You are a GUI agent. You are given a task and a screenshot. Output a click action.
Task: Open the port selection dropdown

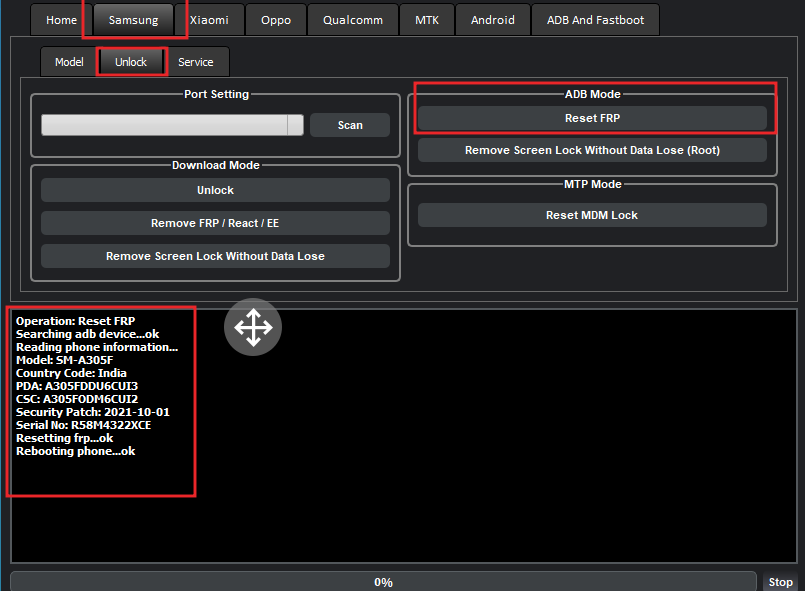[x=172, y=125]
